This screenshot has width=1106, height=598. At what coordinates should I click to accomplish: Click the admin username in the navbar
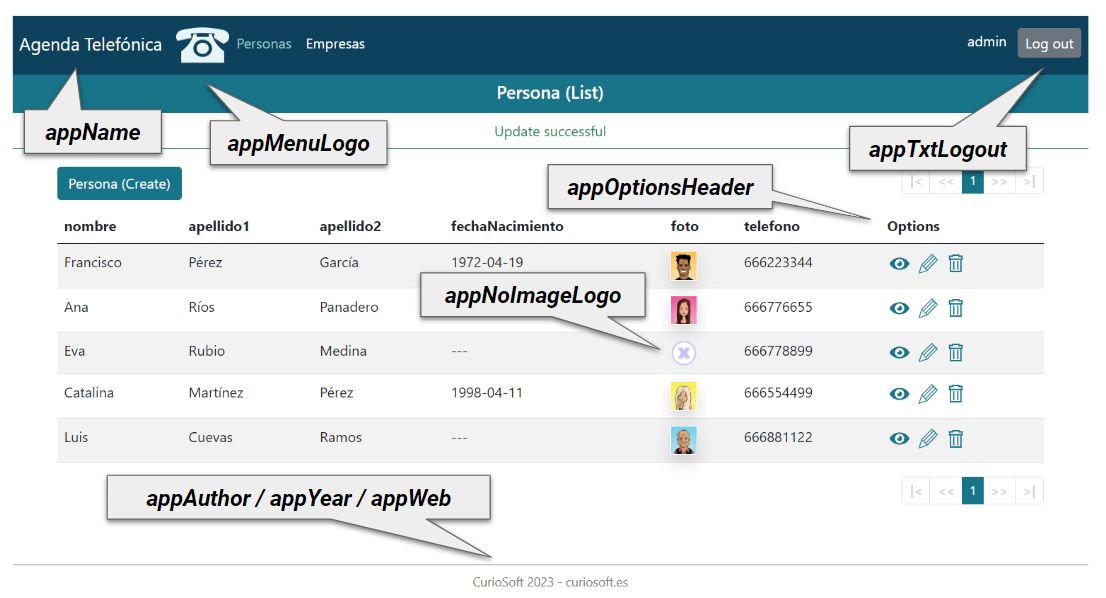(986, 42)
